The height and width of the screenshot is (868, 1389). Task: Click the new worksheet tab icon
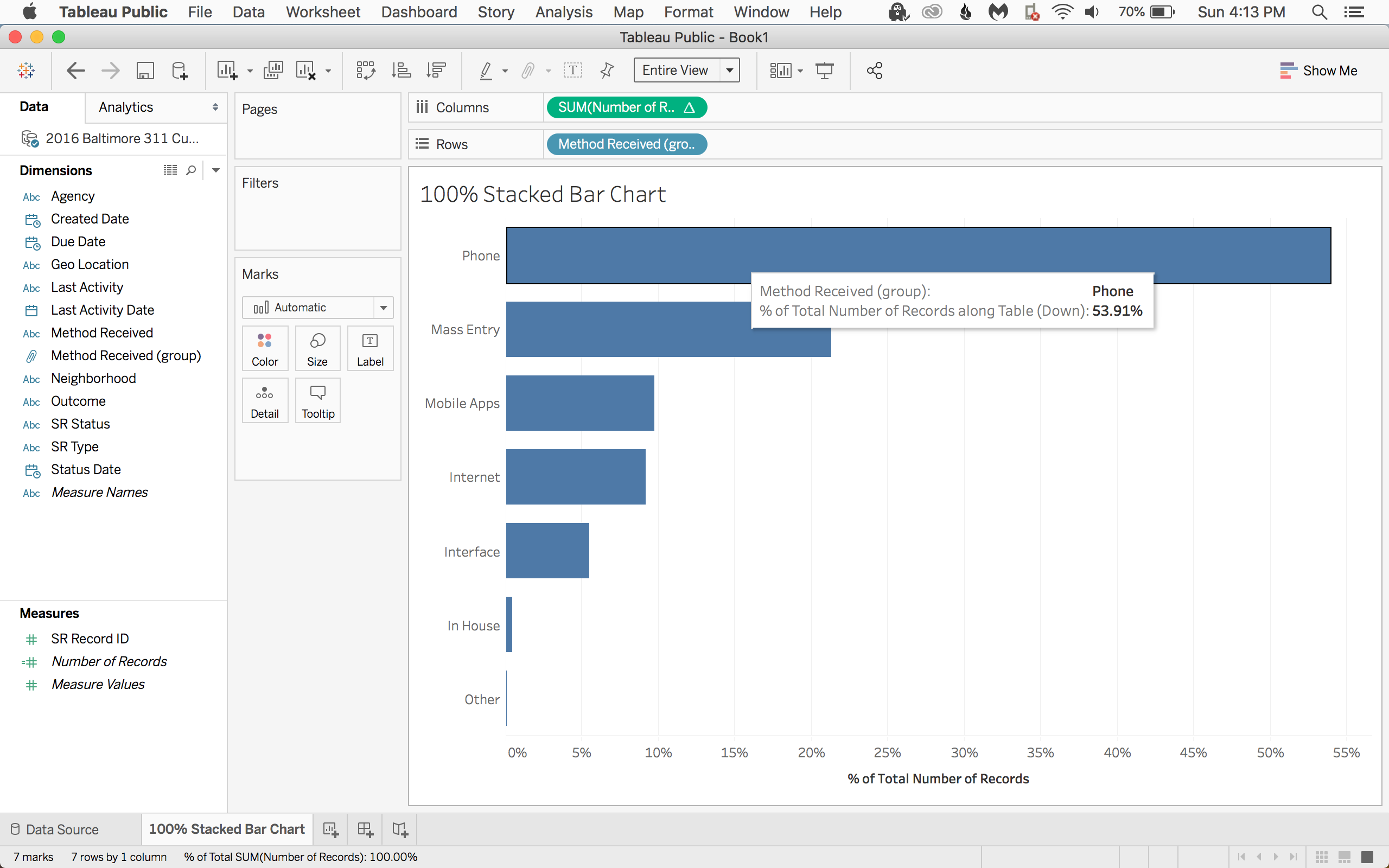(x=330, y=829)
